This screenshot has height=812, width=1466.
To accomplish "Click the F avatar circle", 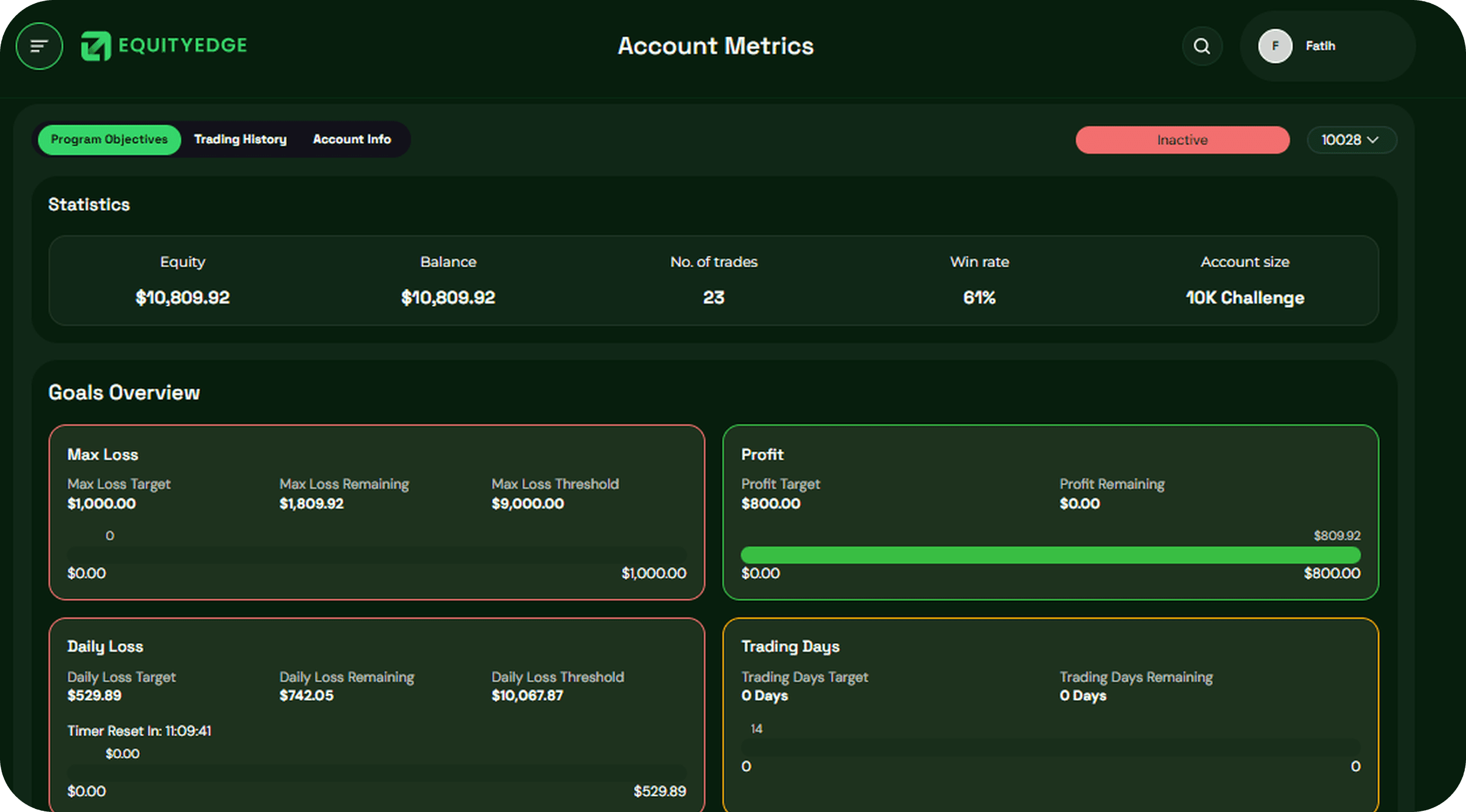I will (x=1275, y=46).
